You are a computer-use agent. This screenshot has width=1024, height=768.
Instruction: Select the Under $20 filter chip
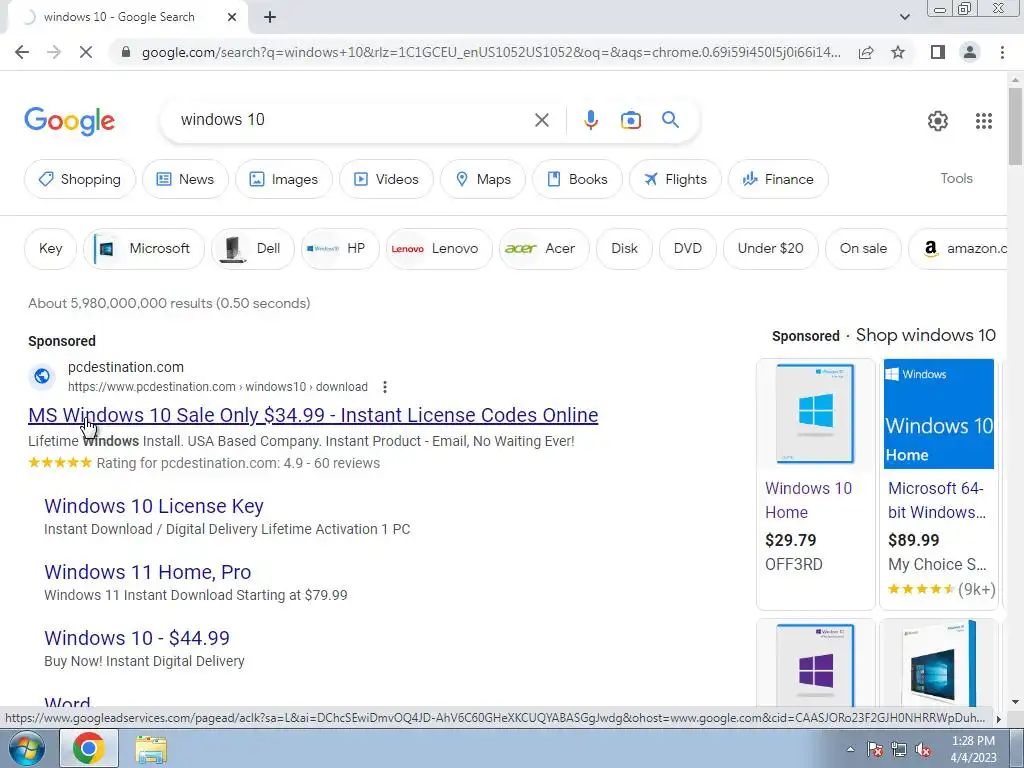(x=770, y=249)
